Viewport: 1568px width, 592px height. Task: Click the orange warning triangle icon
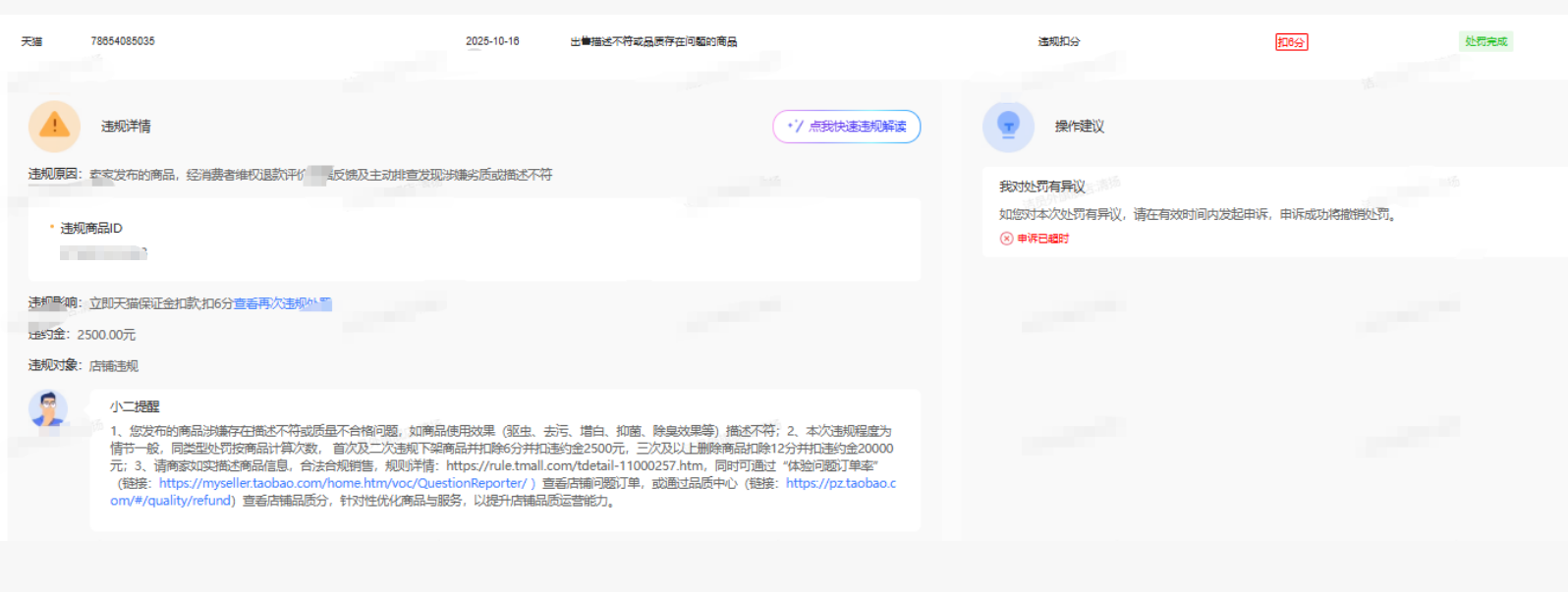(54, 126)
